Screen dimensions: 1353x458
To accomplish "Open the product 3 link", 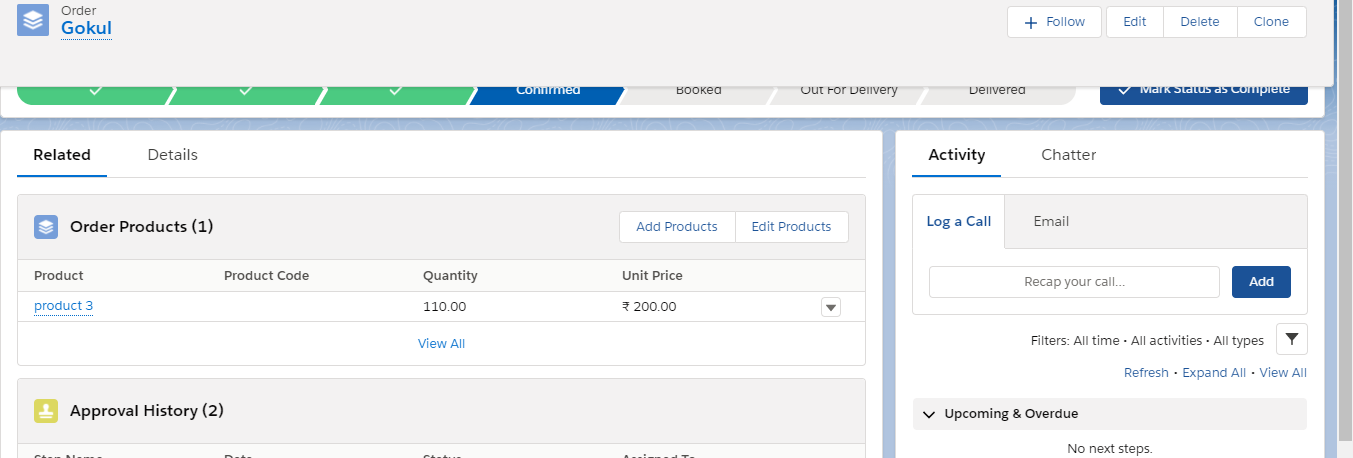I will click(63, 306).
